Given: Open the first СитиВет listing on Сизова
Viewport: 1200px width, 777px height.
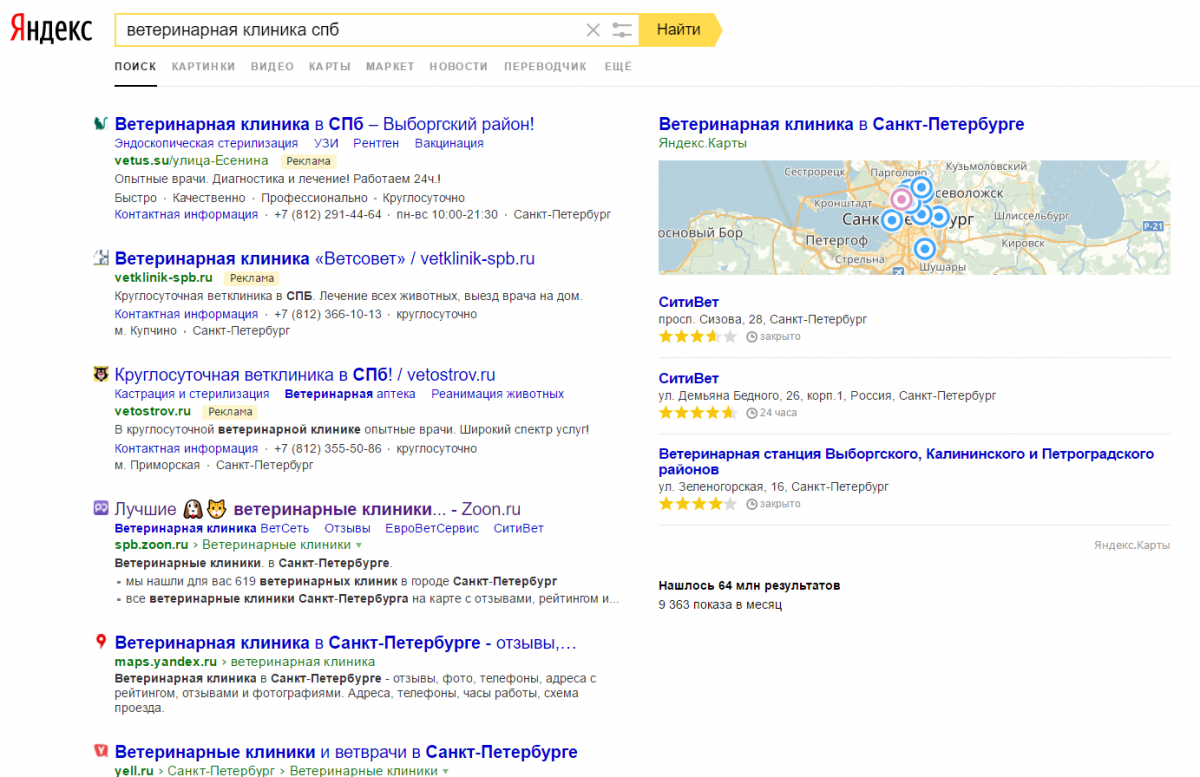Looking at the screenshot, I should click(x=688, y=302).
